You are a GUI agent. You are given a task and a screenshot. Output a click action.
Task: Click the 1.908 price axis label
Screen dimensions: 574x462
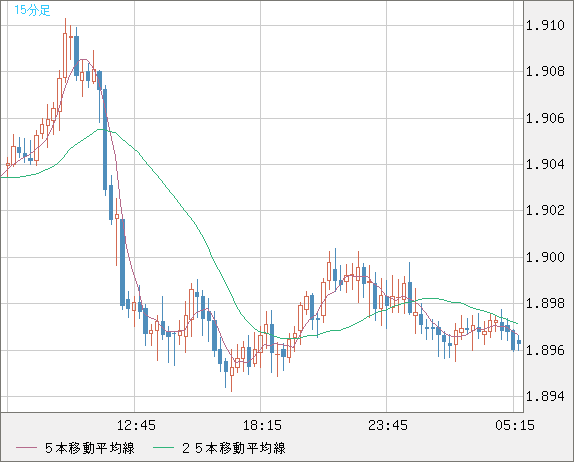click(545, 71)
